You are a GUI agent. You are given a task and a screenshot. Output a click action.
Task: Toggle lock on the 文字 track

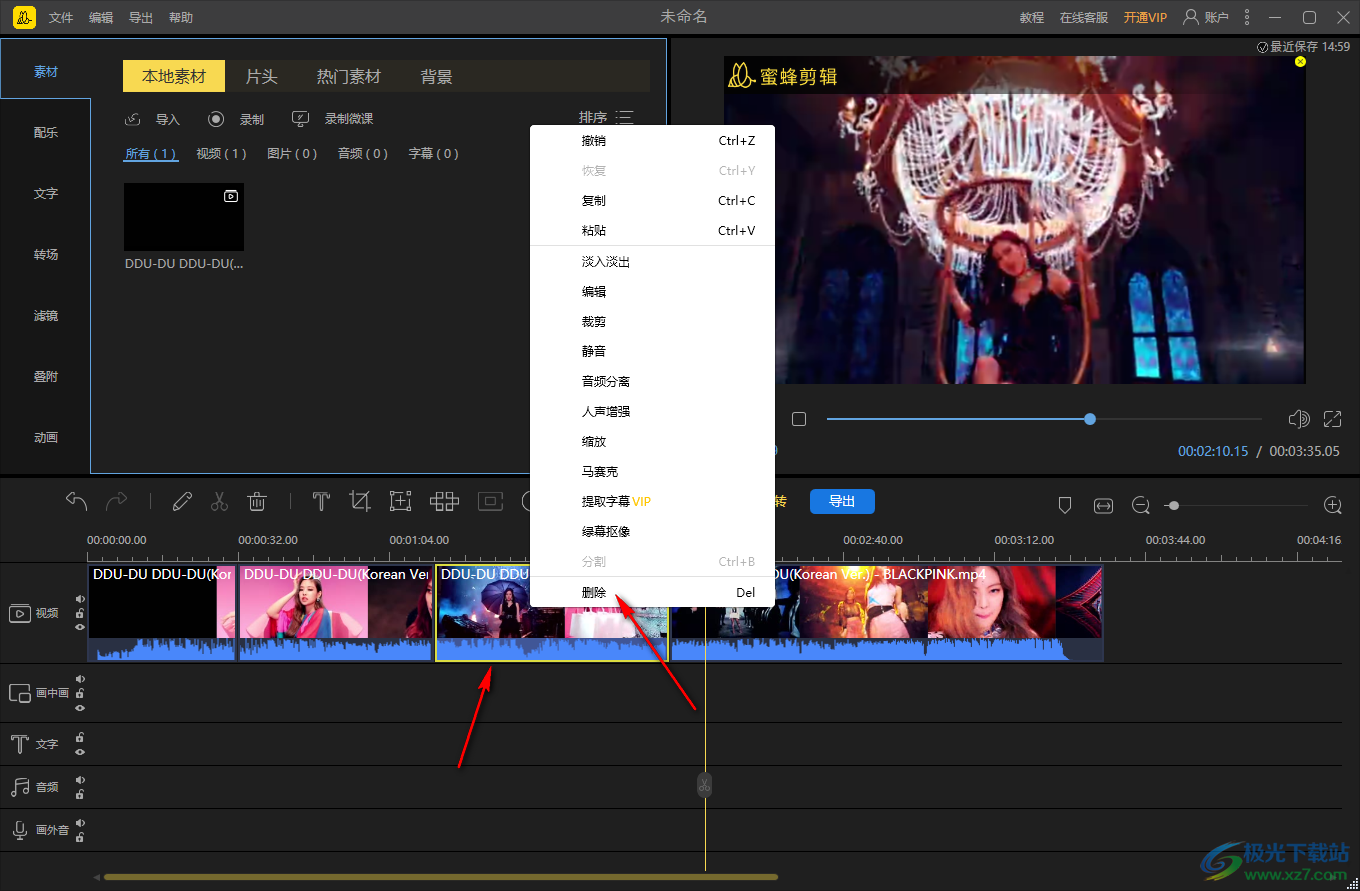(80, 738)
